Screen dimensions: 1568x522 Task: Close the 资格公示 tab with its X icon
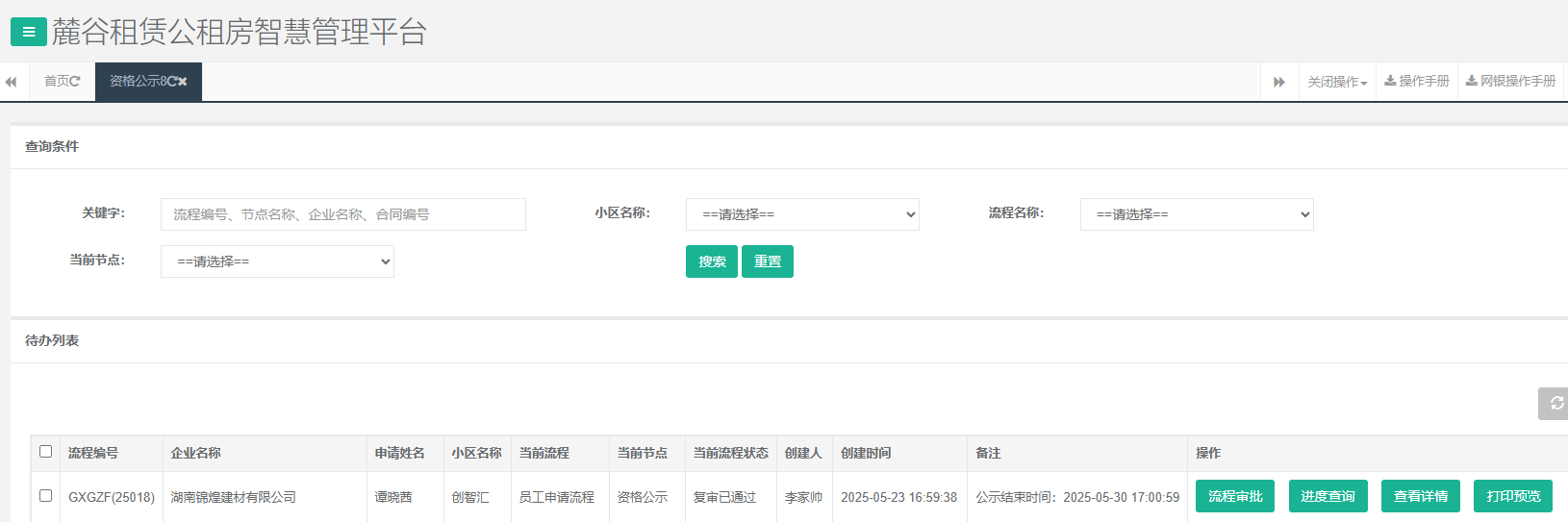click(x=183, y=82)
